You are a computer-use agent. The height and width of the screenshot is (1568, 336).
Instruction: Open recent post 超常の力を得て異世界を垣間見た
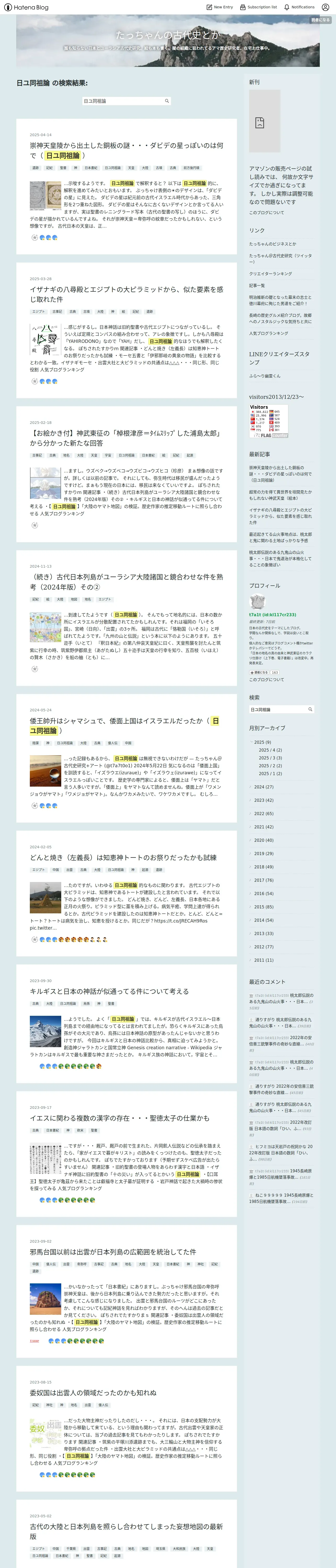click(280, 495)
